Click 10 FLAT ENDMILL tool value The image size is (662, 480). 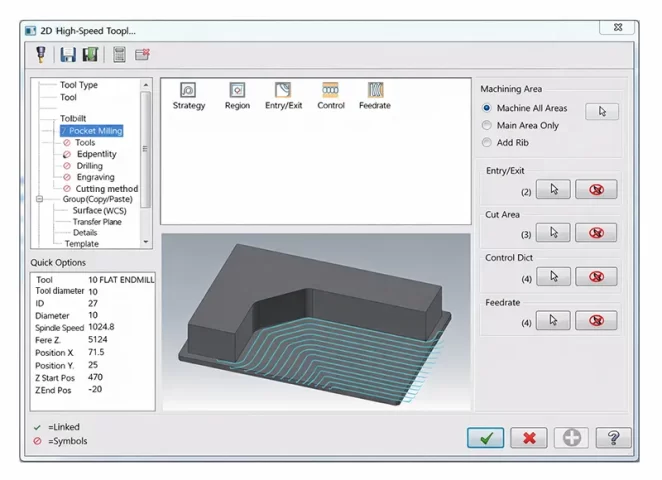[x=121, y=280]
